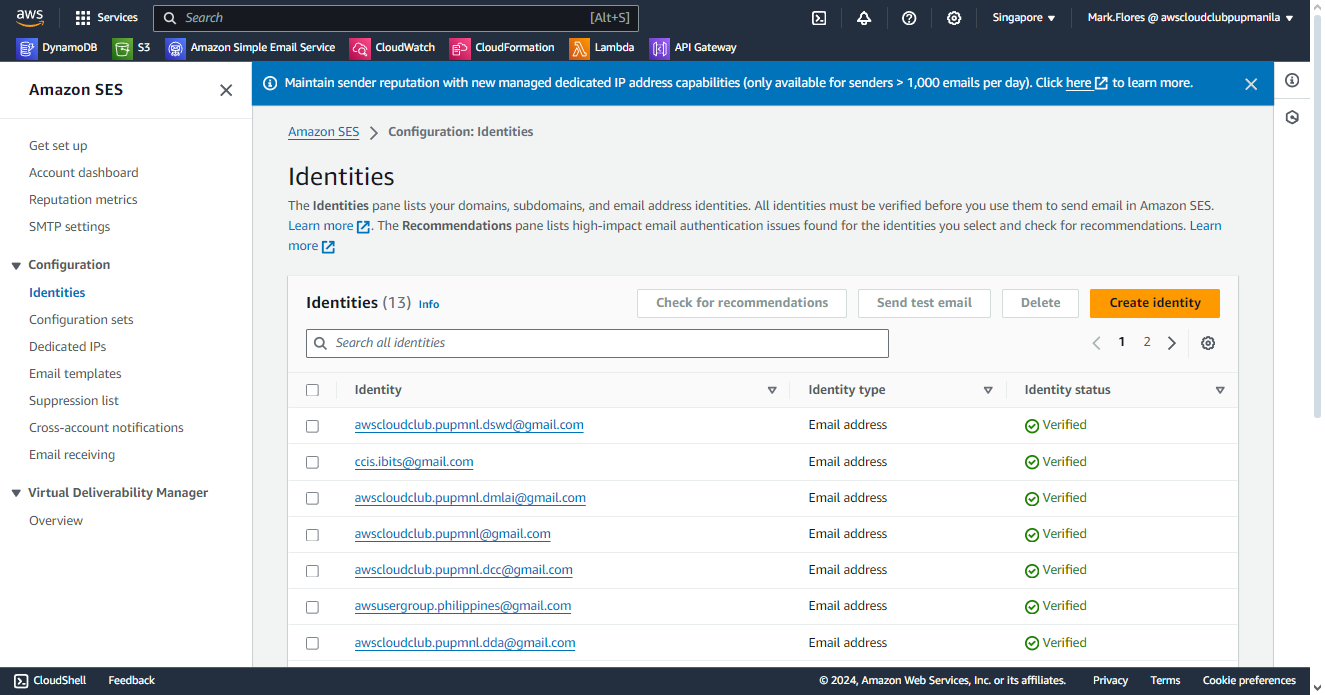Open the info panel icon on right
Screen dimensions: 1325x695
pos(1292,81)
